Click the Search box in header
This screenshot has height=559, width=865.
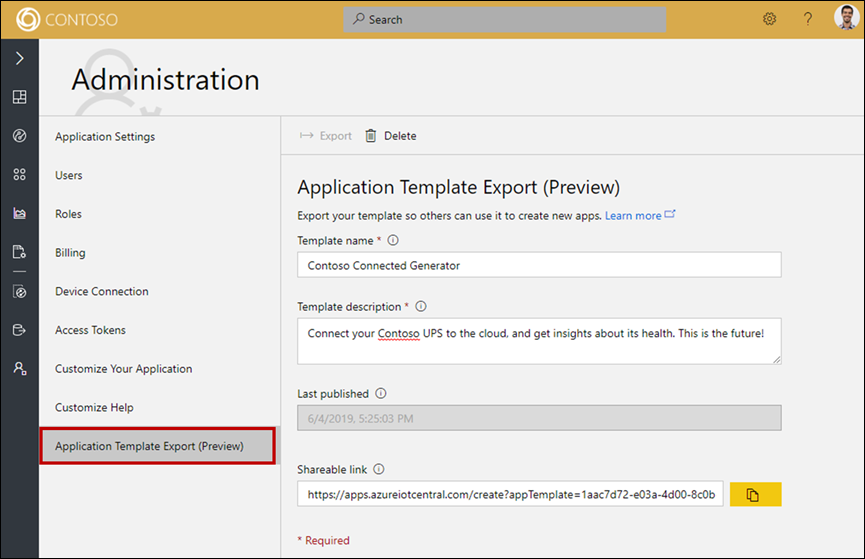[x=504, y=19]
